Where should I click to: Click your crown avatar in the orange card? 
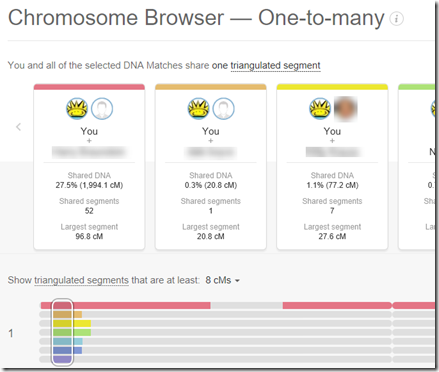click(x=199, y=109)
